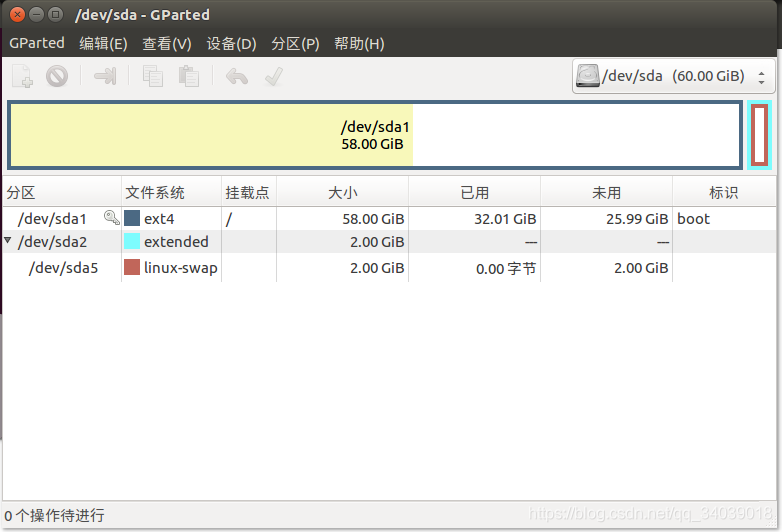The image size is (782, 532).
Task: Click the hard disk icon in device selector
Action: click(x=588, y=76)
